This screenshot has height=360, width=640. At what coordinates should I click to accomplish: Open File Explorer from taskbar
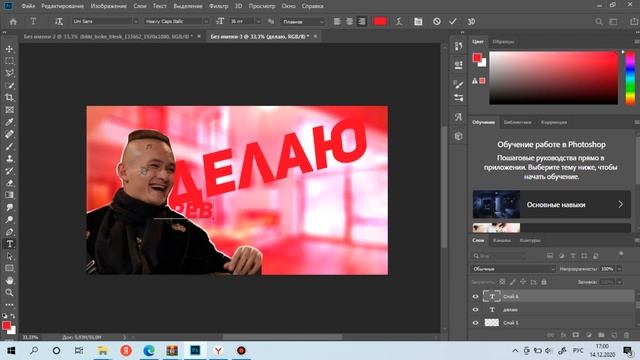(102, 351)
